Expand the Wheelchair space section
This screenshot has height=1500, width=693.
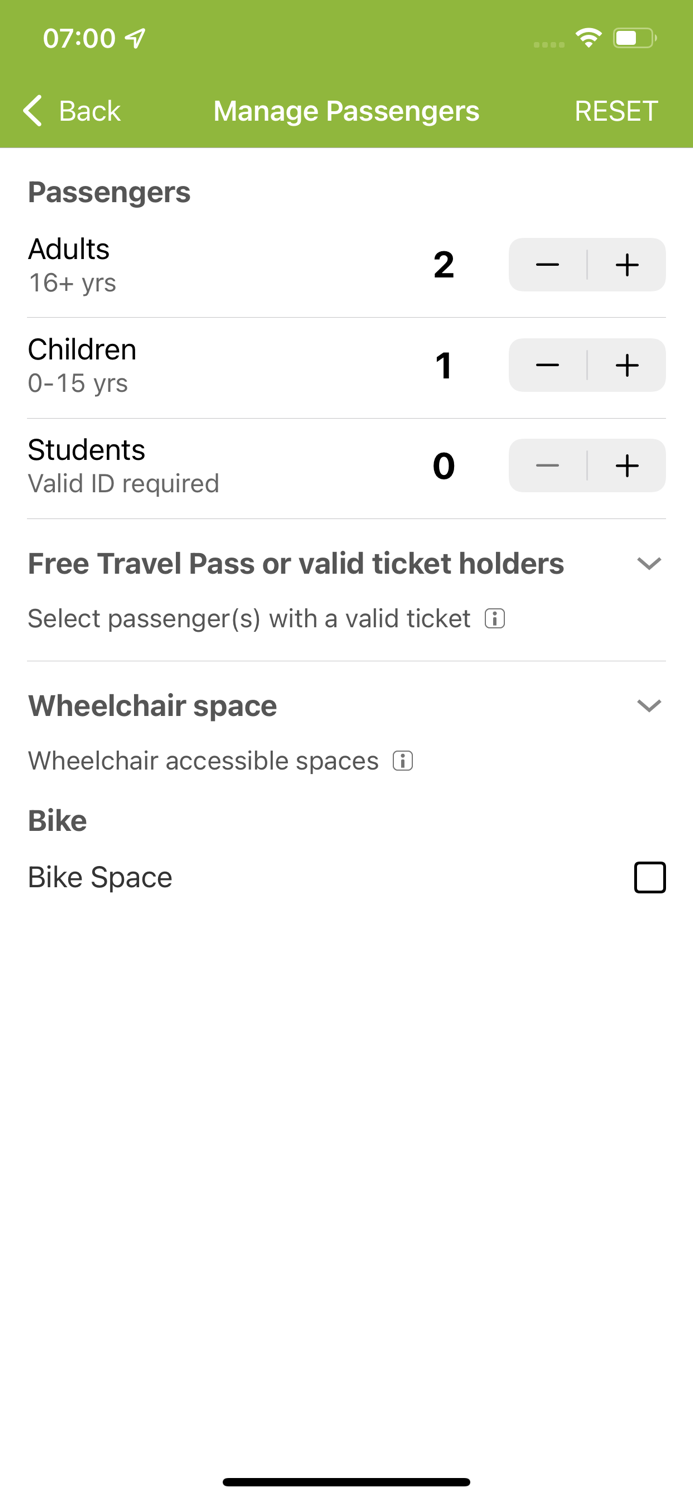click(x=649, y=705)
